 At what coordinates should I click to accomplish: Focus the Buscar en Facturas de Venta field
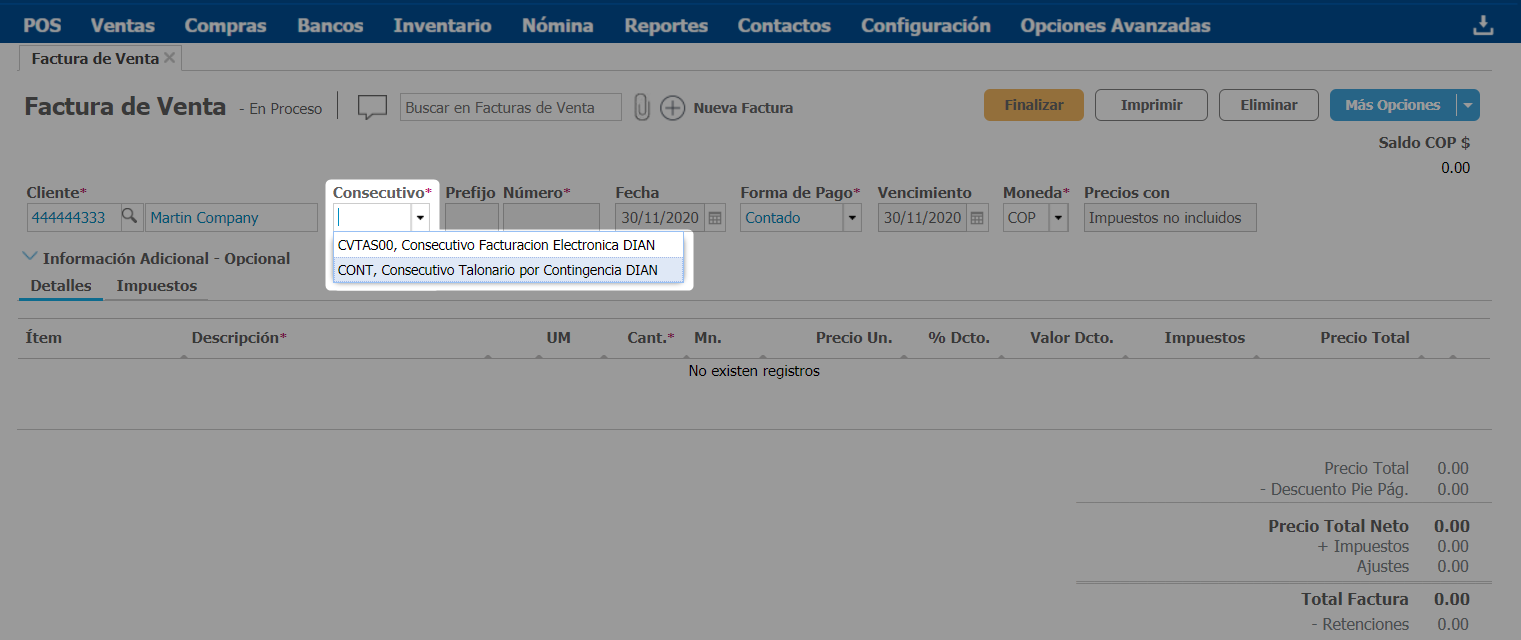510,108
